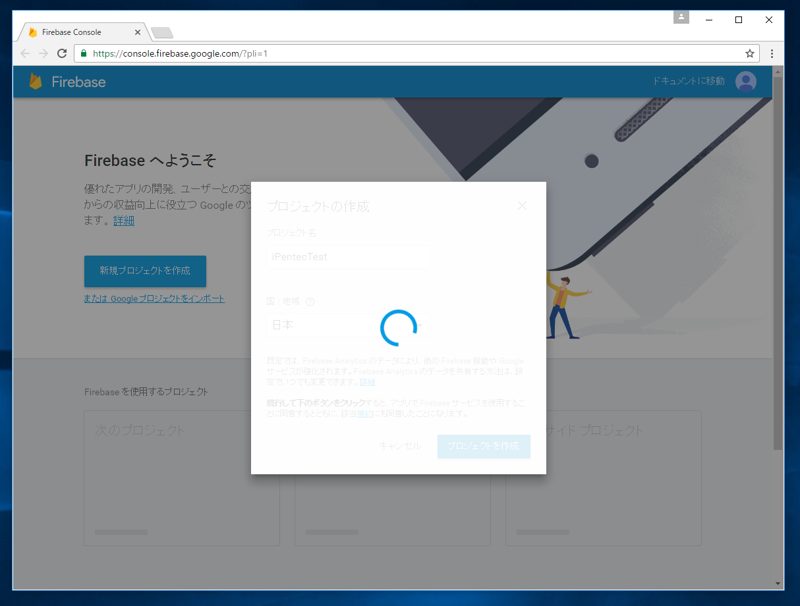800x606 pixels.
Task: Open the 詳細 link inside the dialog
Action: [x=367, y=382]
